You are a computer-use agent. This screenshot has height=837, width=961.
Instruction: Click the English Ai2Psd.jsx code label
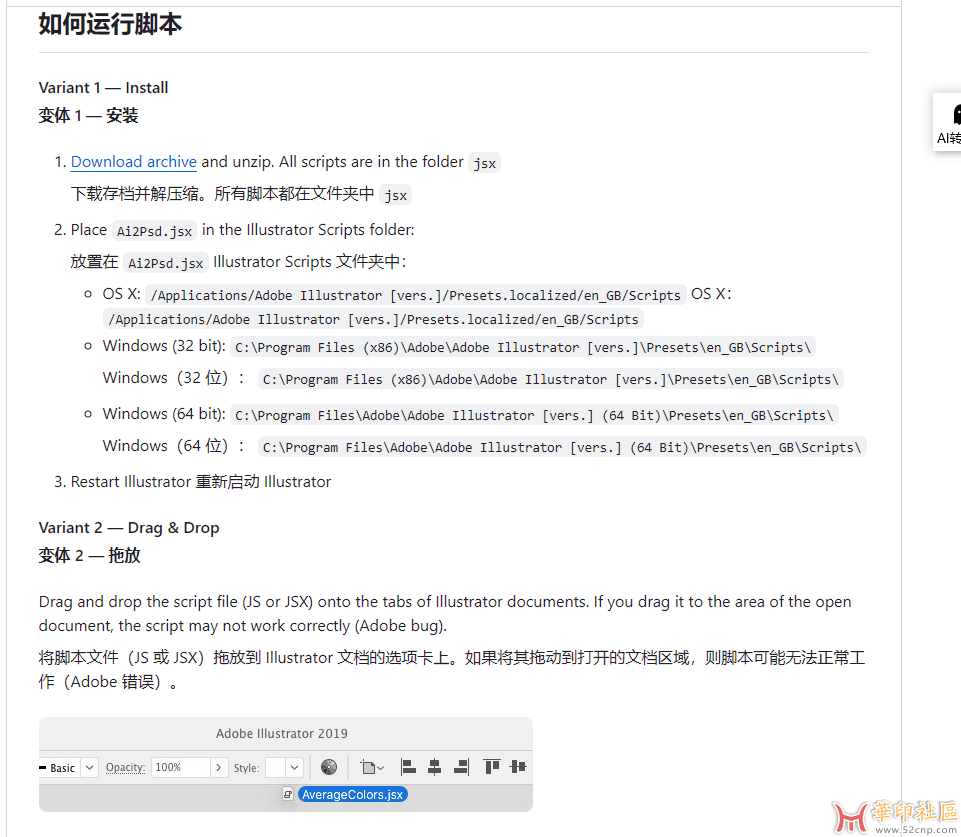[x=154, y=231]
